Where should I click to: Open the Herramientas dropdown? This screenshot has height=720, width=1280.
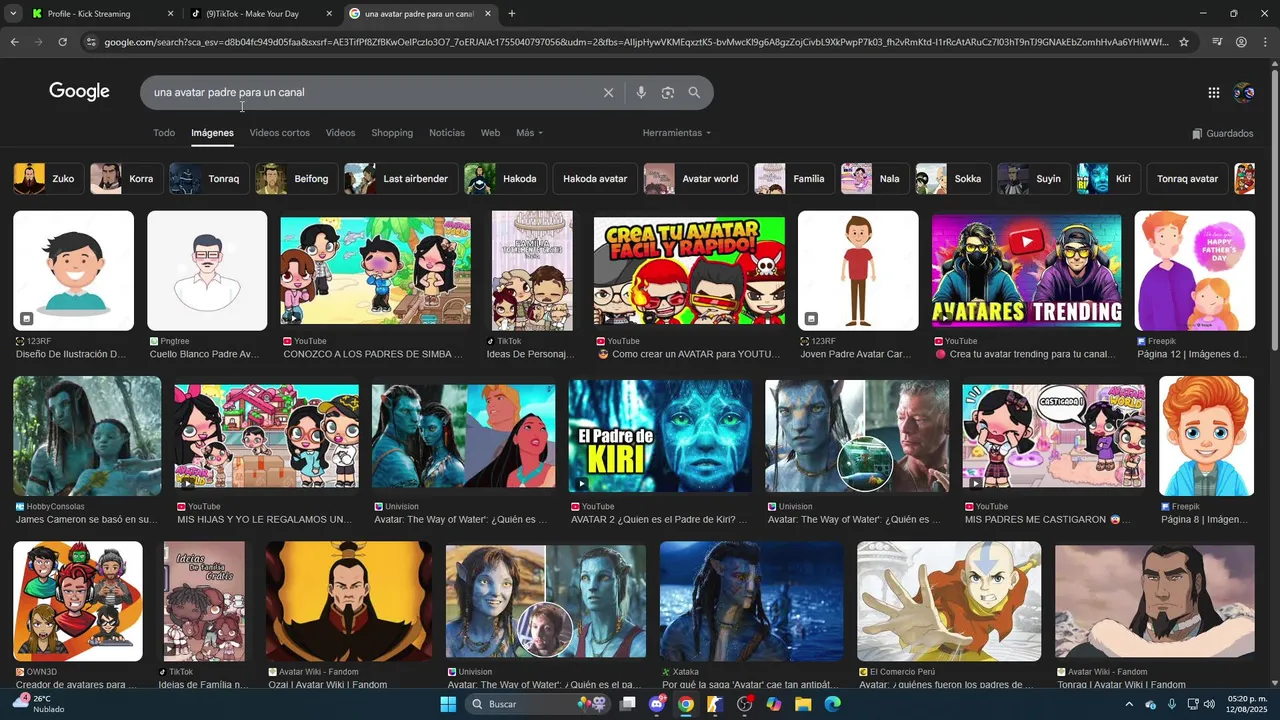[677, 133]
